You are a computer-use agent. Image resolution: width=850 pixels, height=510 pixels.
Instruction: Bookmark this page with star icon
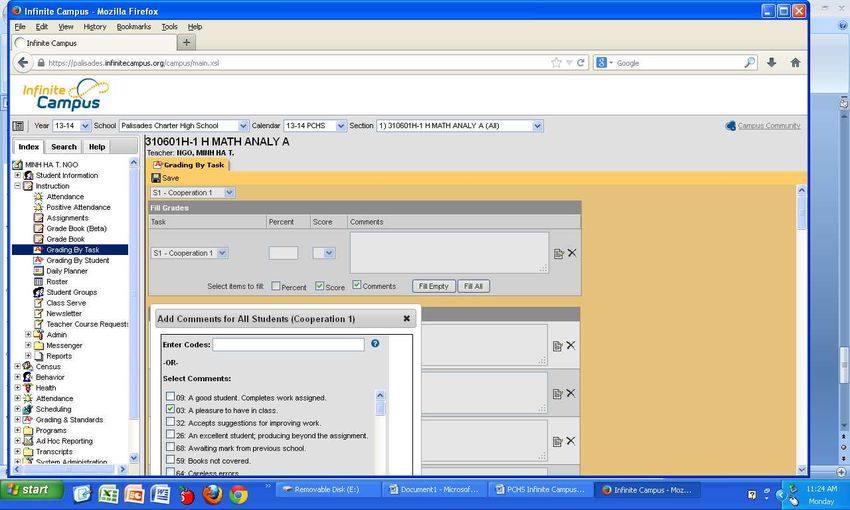556,63
